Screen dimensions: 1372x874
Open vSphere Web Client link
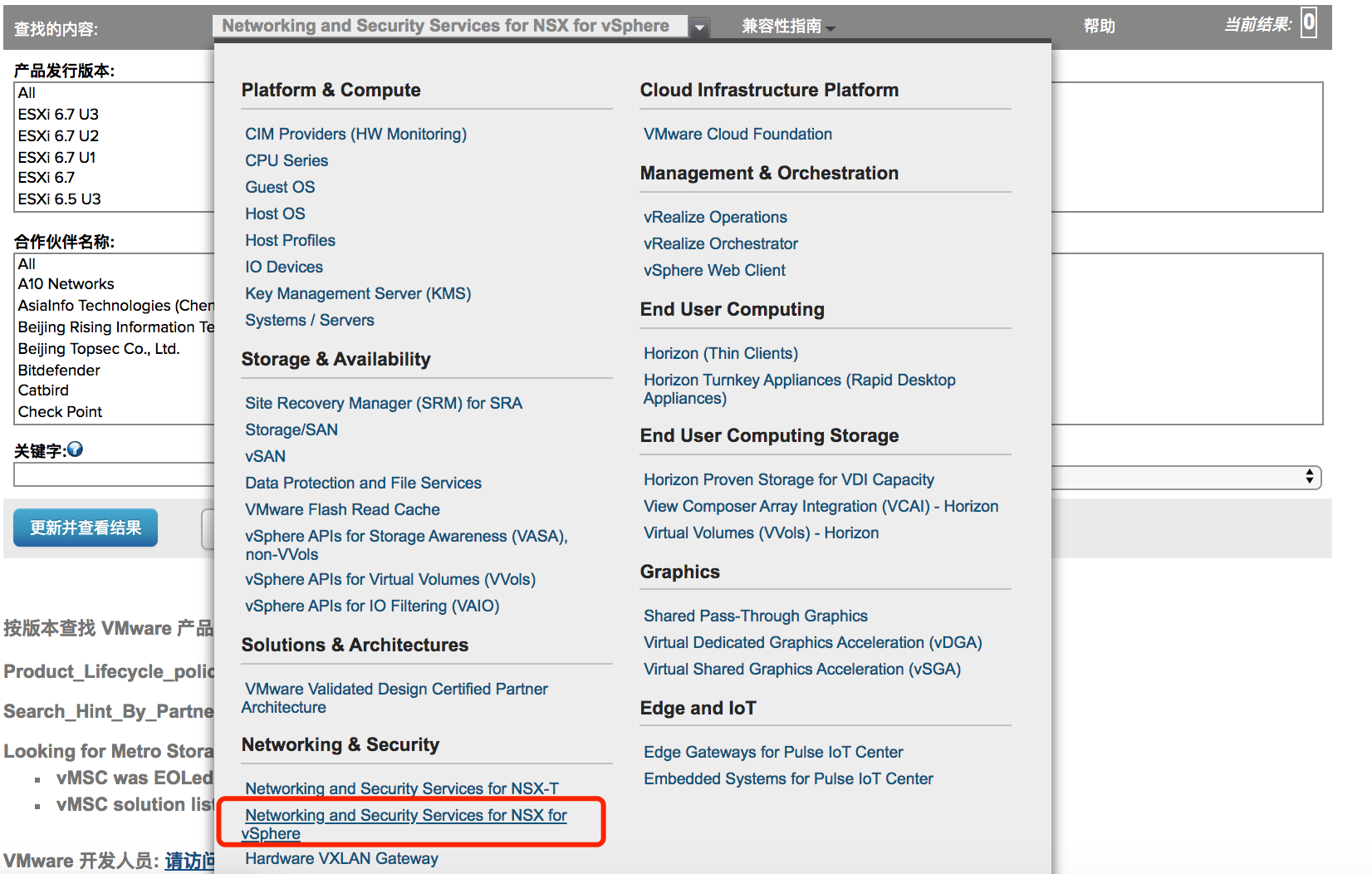click(714, 270)
